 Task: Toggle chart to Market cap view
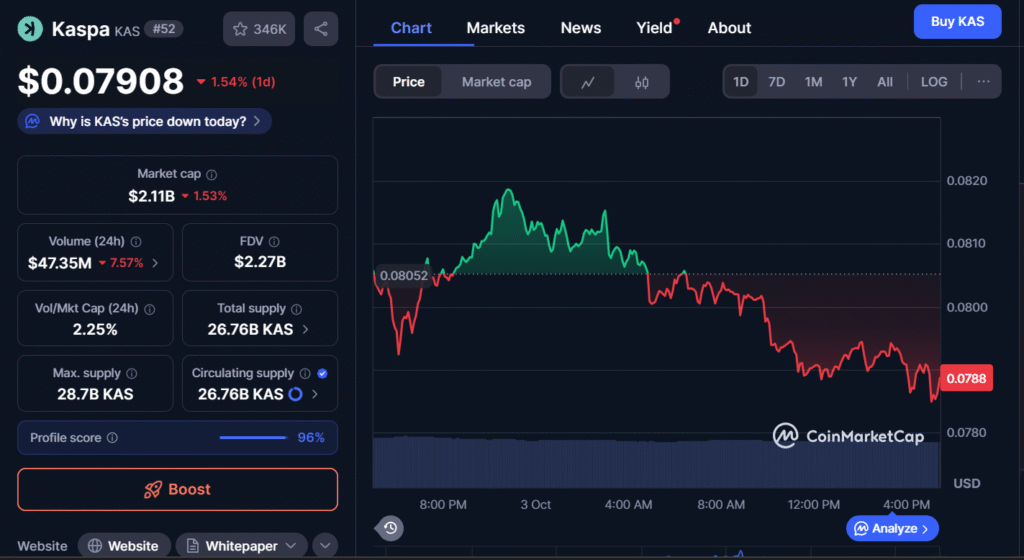coord(496,82)
